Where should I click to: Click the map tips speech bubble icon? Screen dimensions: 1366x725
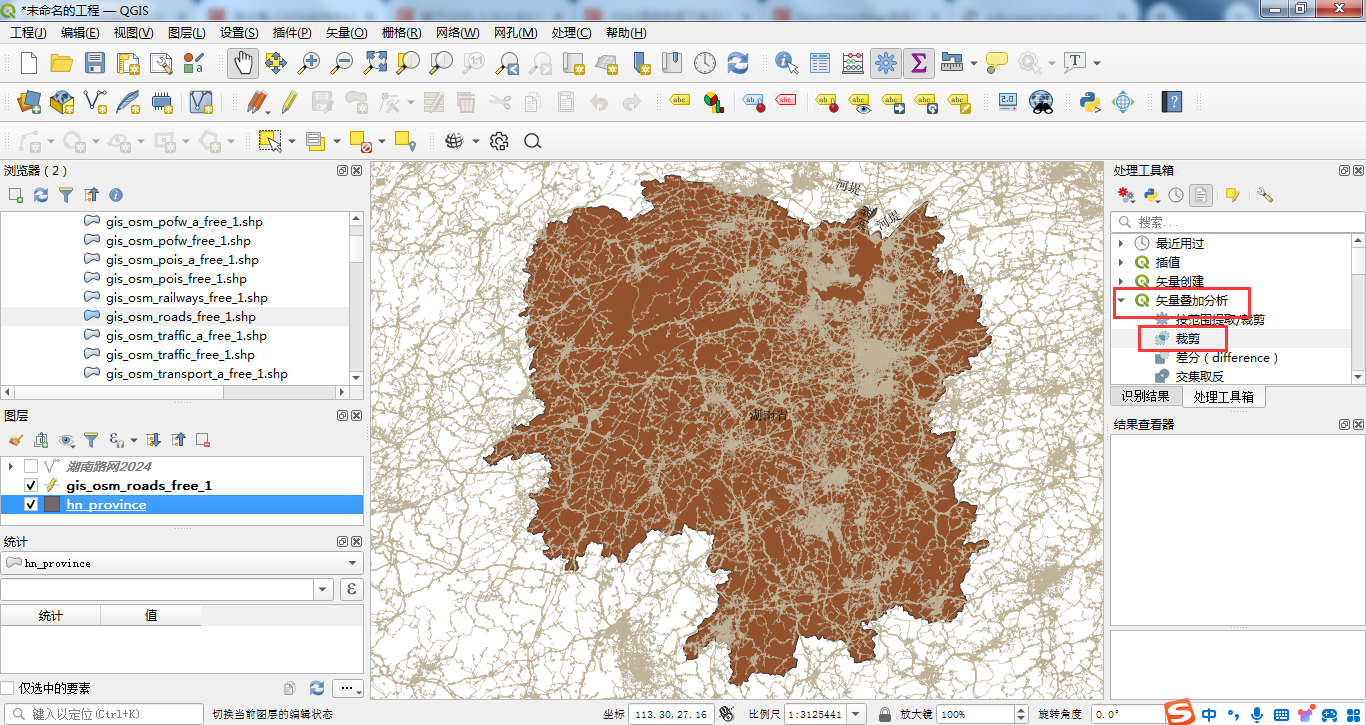[996, 63]
